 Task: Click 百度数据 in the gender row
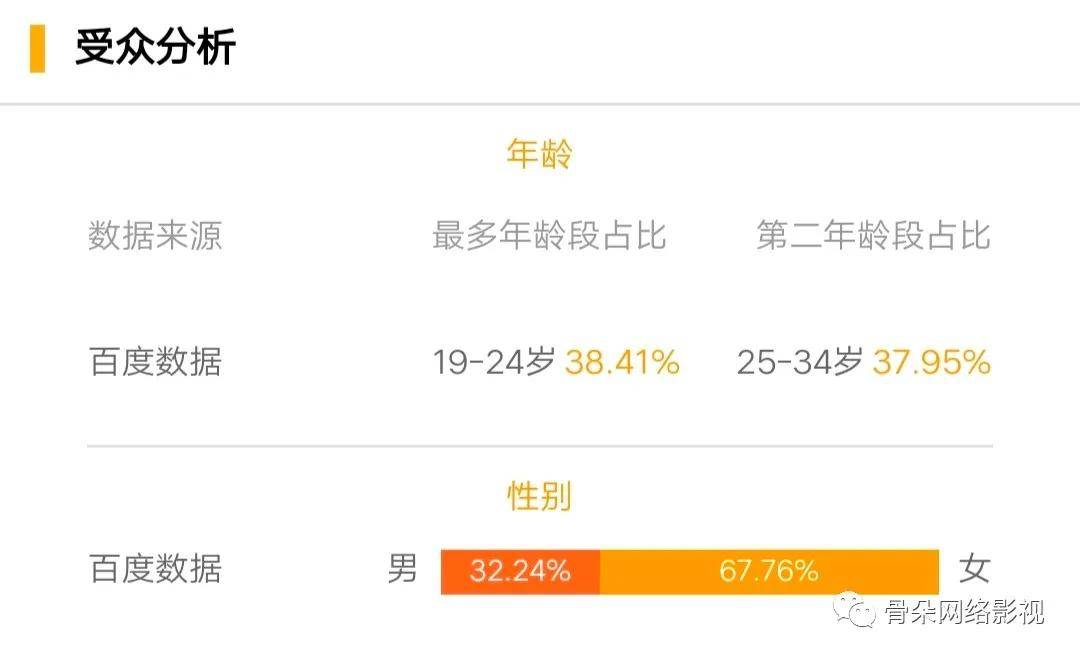[155, 569]
